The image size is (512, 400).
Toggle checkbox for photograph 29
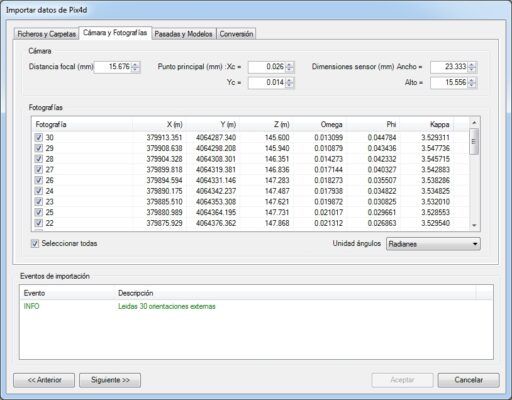(39, 148)
